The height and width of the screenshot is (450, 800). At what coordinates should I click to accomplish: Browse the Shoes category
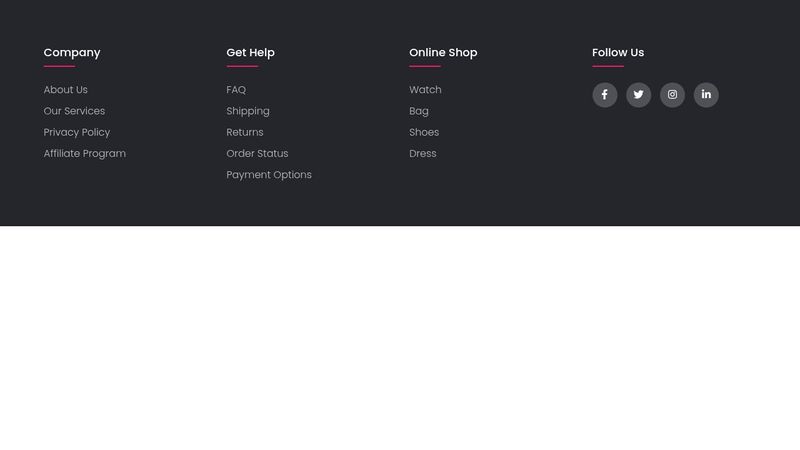tap(424, 132)
